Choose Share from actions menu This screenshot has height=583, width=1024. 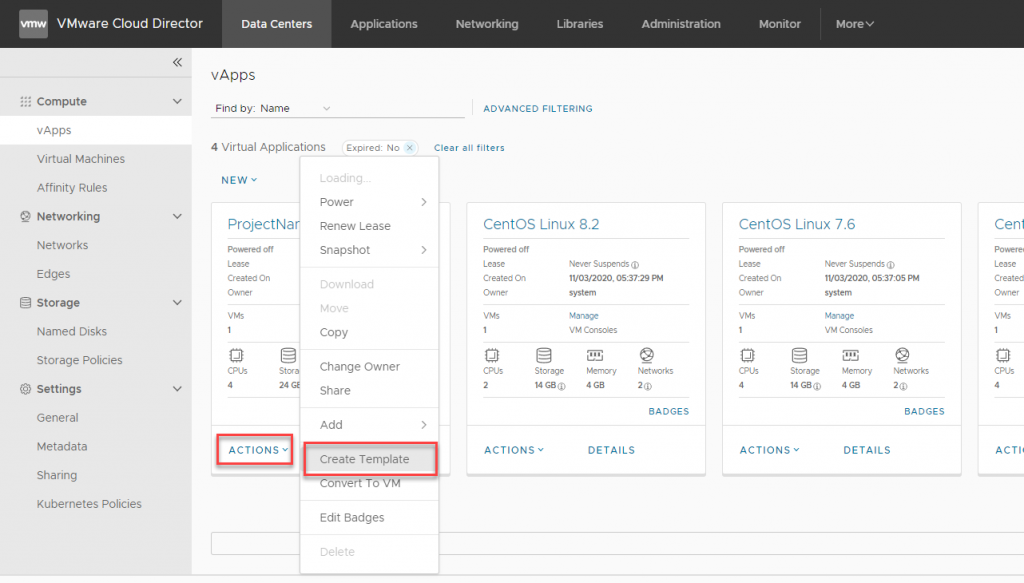[x=369, y=390]
